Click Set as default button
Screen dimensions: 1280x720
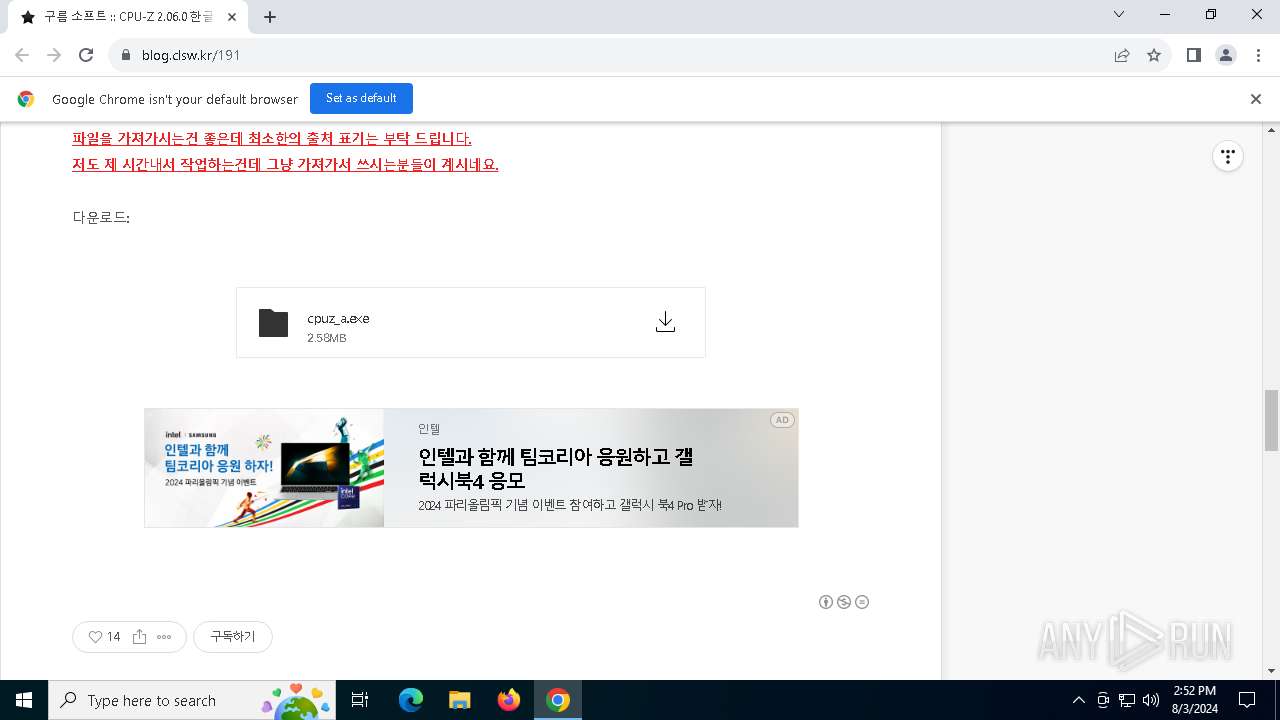click(x=361, y=98)
